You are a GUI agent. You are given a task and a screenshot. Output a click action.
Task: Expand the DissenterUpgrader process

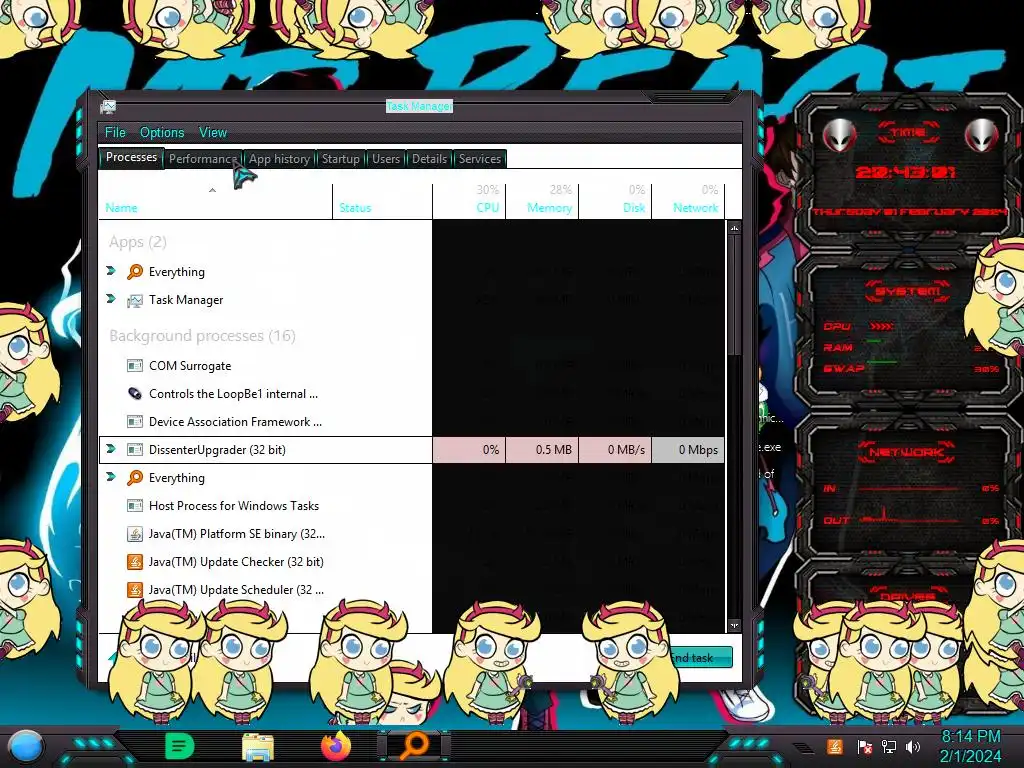pyautogui.click(x=111, y=449)
